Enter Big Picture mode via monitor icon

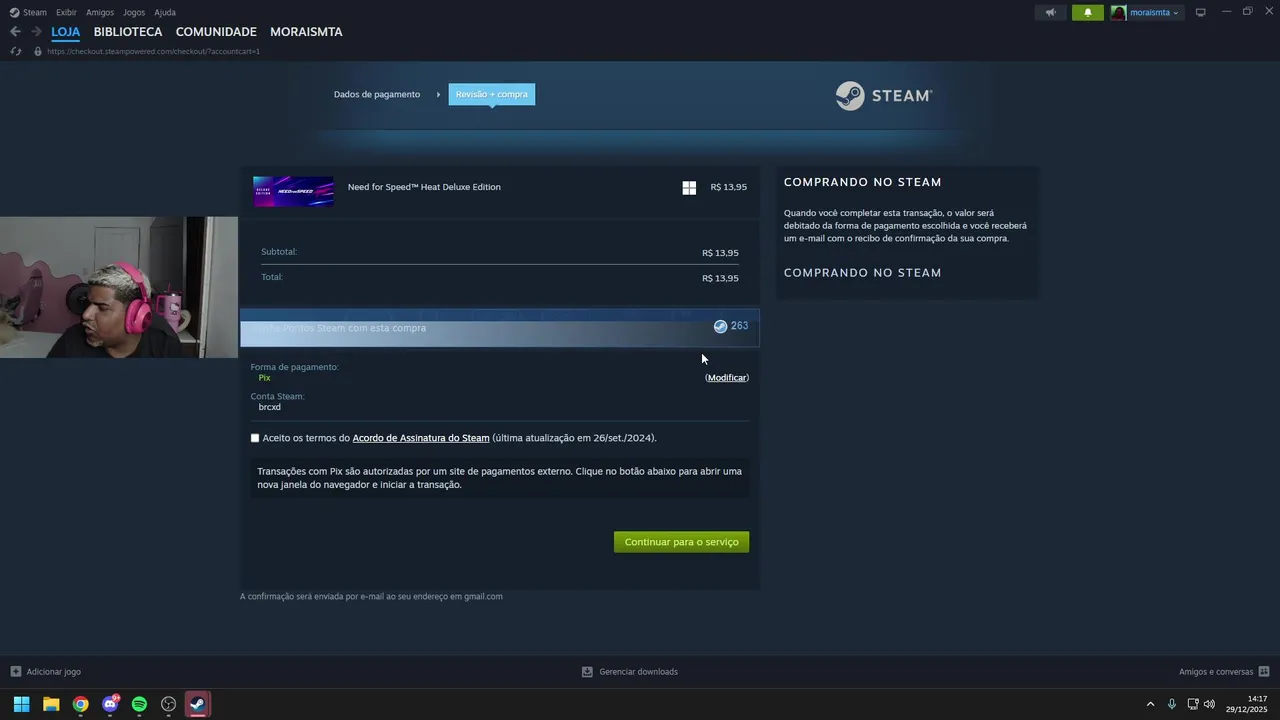1201,13
